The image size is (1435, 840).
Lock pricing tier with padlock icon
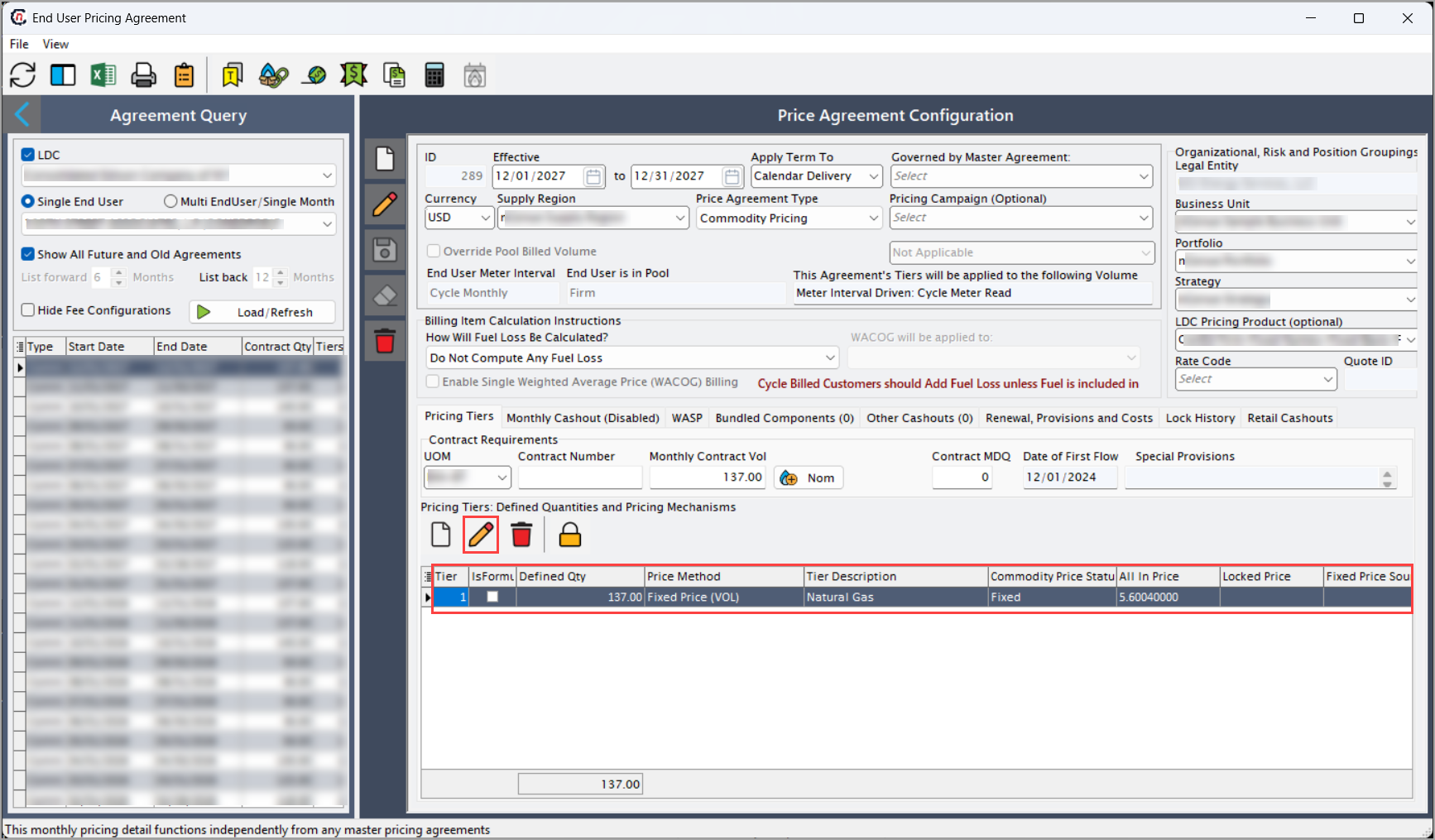pos(570,535)
